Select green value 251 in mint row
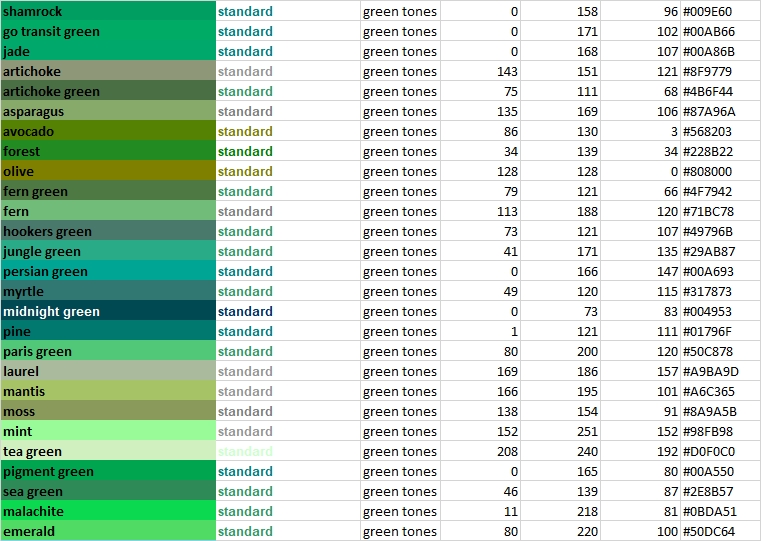Viewport: 761px width, 541px height. (587, 432)
